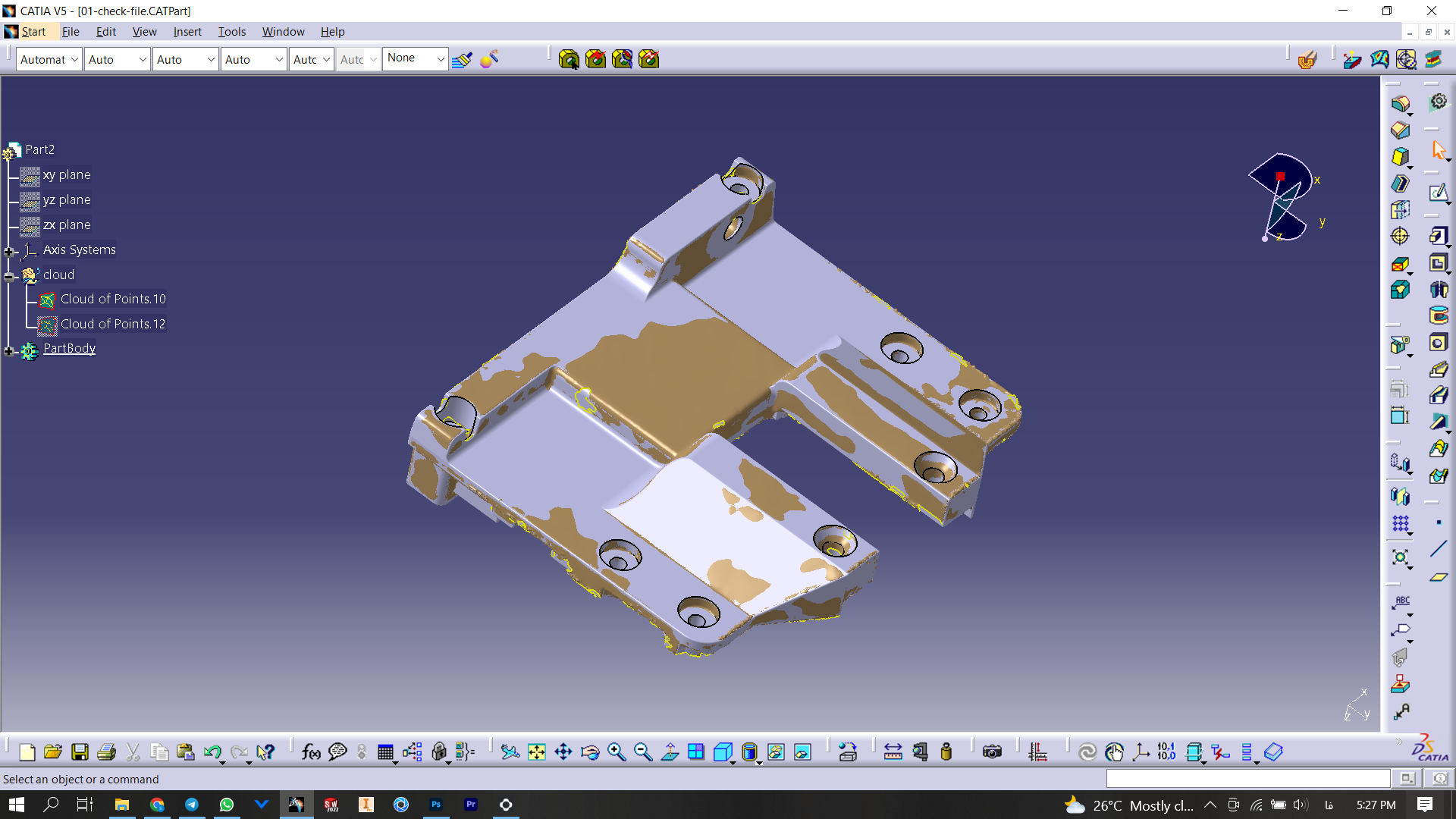Click the 3D compass in the viewport
Screen dimensions: 1456x819
1285,197
